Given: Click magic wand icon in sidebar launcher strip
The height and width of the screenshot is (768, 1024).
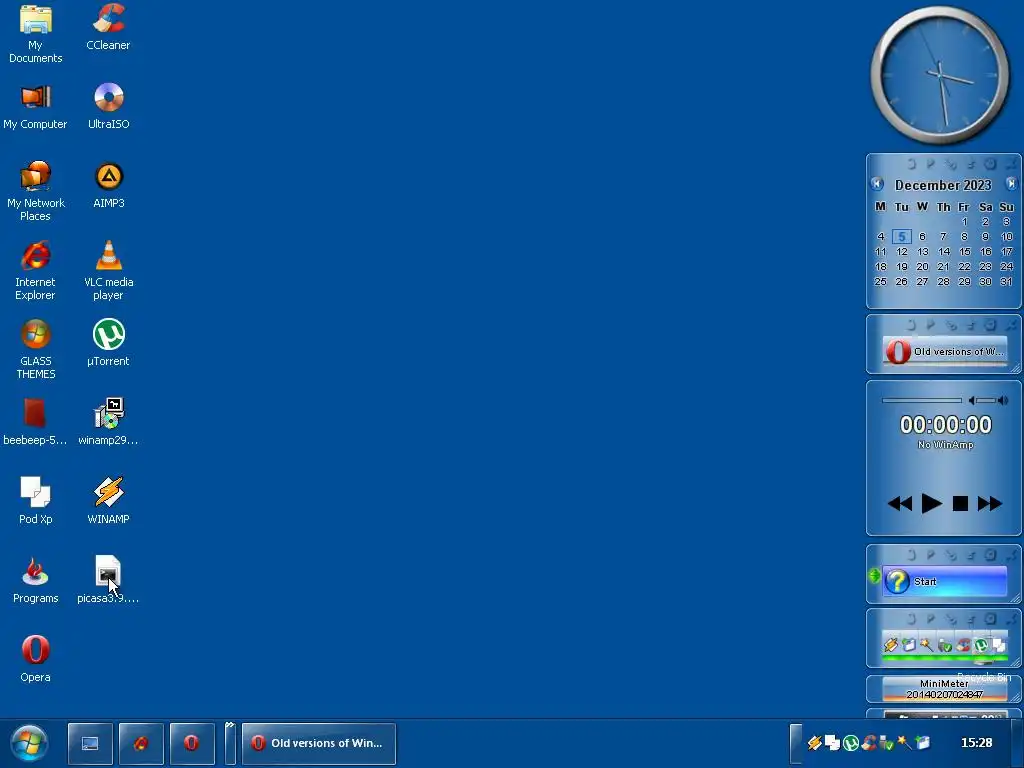Looking at the screenshot, I should [926, 645].
